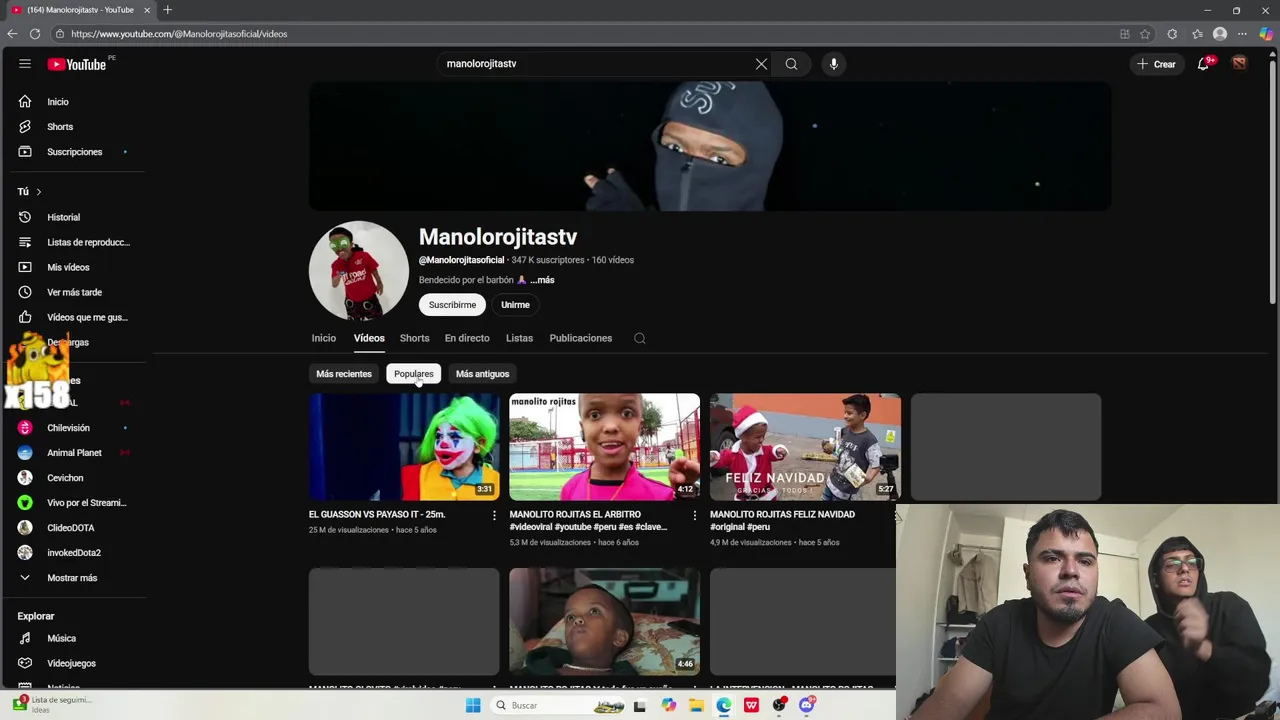Reload the page

35,34
